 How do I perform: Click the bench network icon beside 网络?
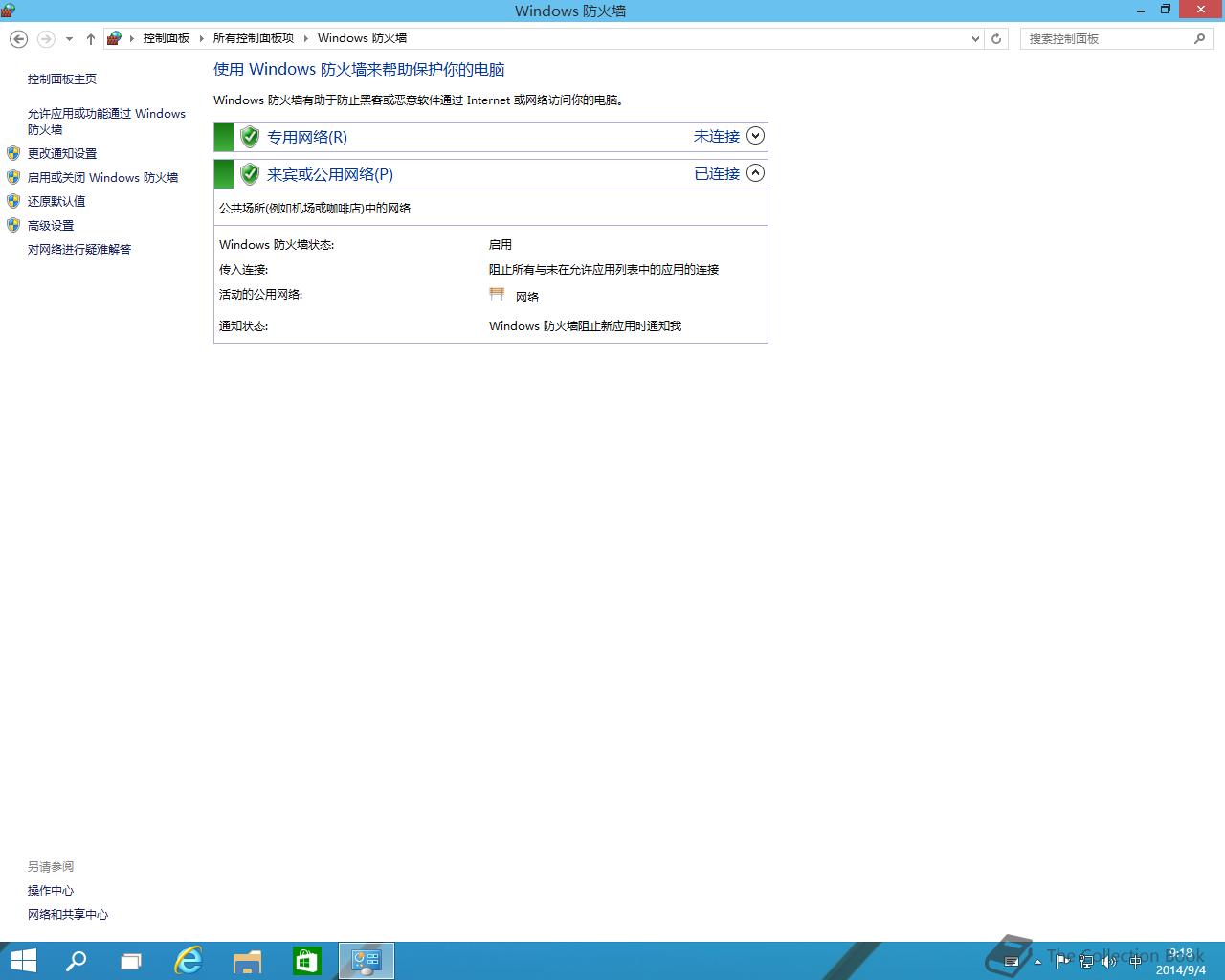click(x=497, y=295)
